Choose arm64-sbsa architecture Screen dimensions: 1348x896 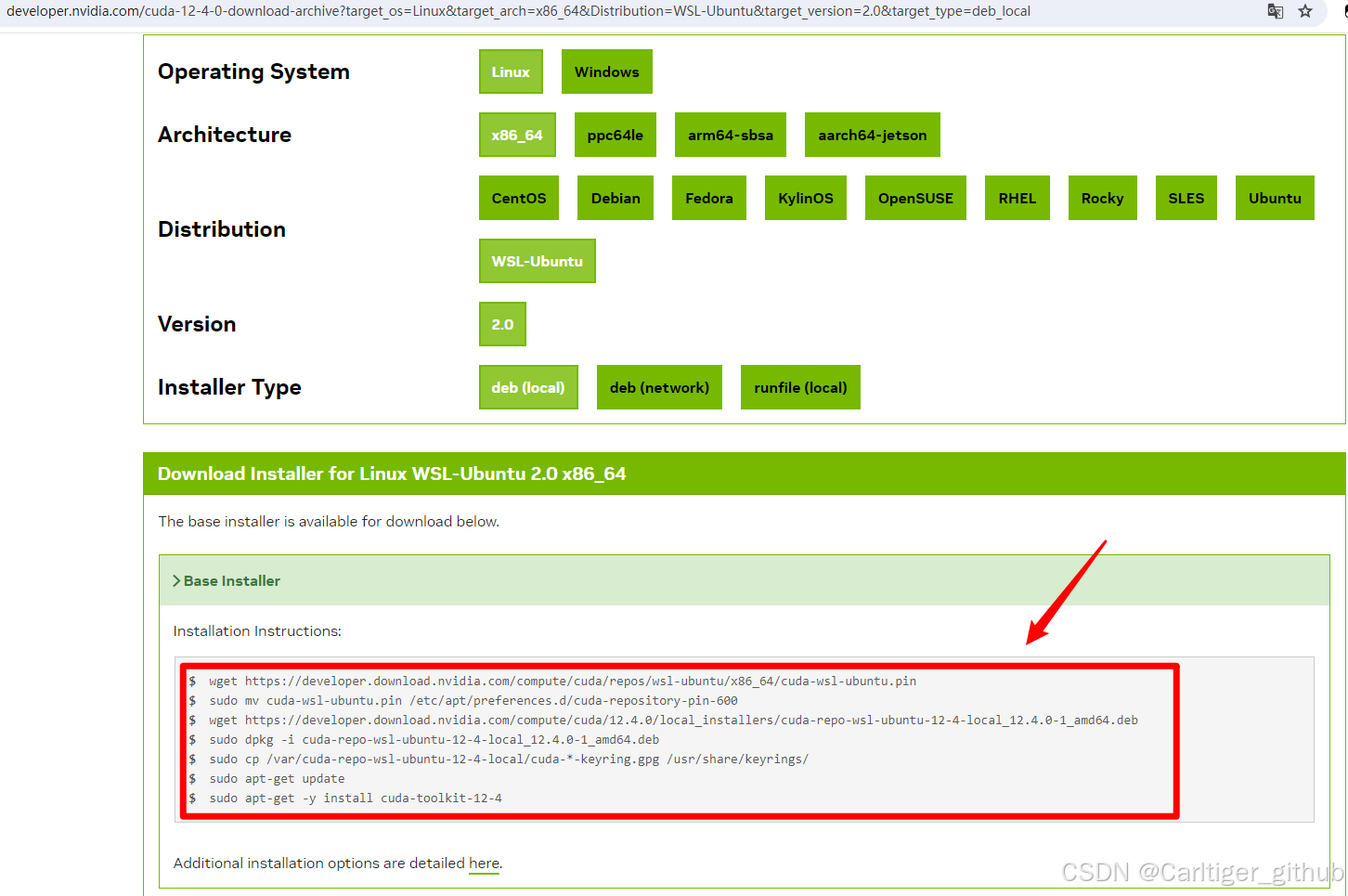pyautogui.click(x=731, y=135)
